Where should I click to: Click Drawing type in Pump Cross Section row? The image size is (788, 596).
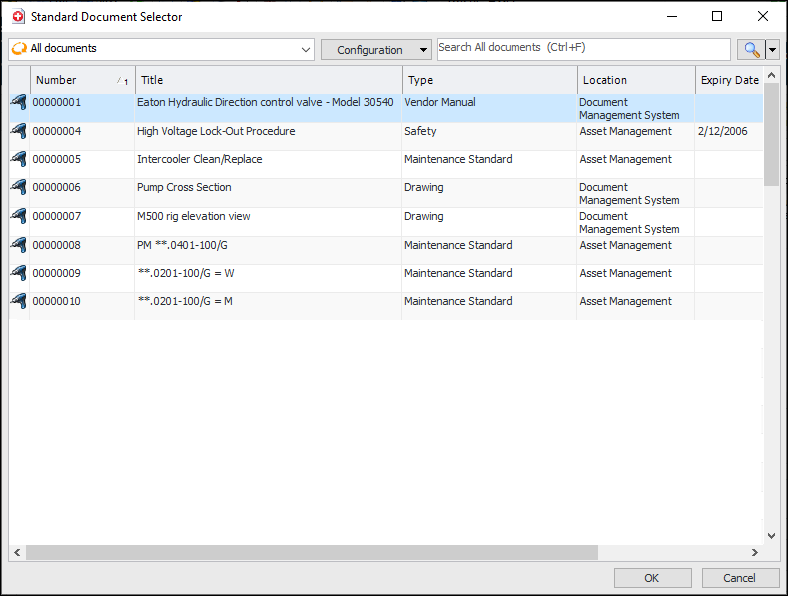[x=424, y=187]
